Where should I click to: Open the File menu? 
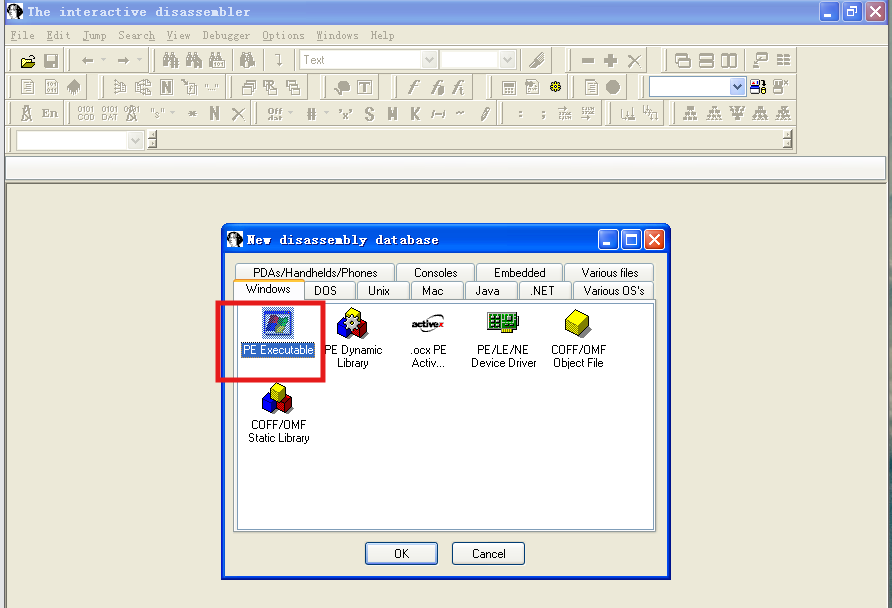click(x=22, y=35)
